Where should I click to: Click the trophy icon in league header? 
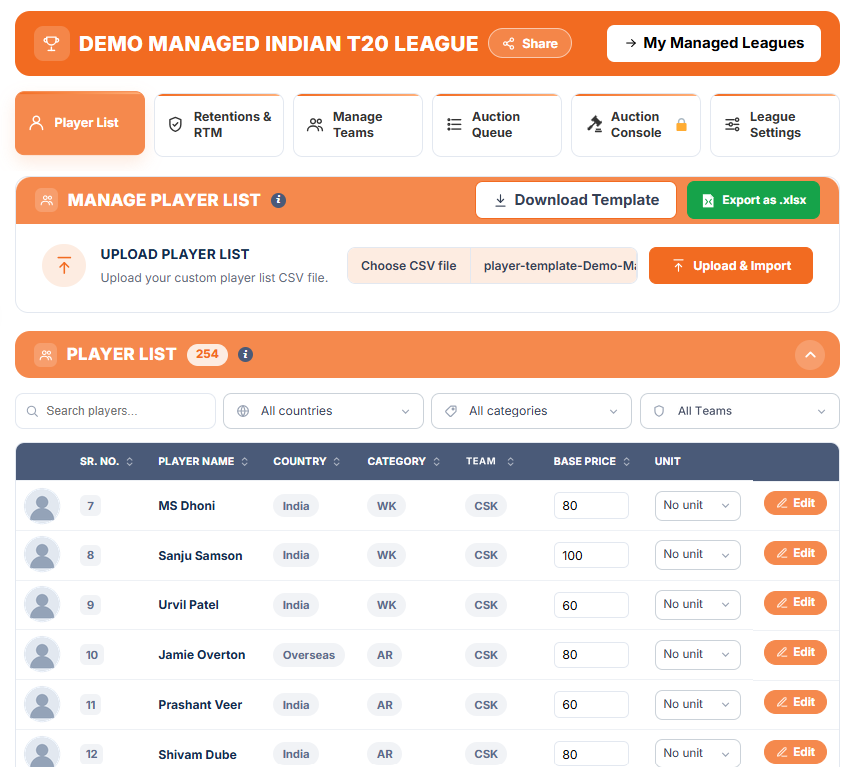point(52,43)
